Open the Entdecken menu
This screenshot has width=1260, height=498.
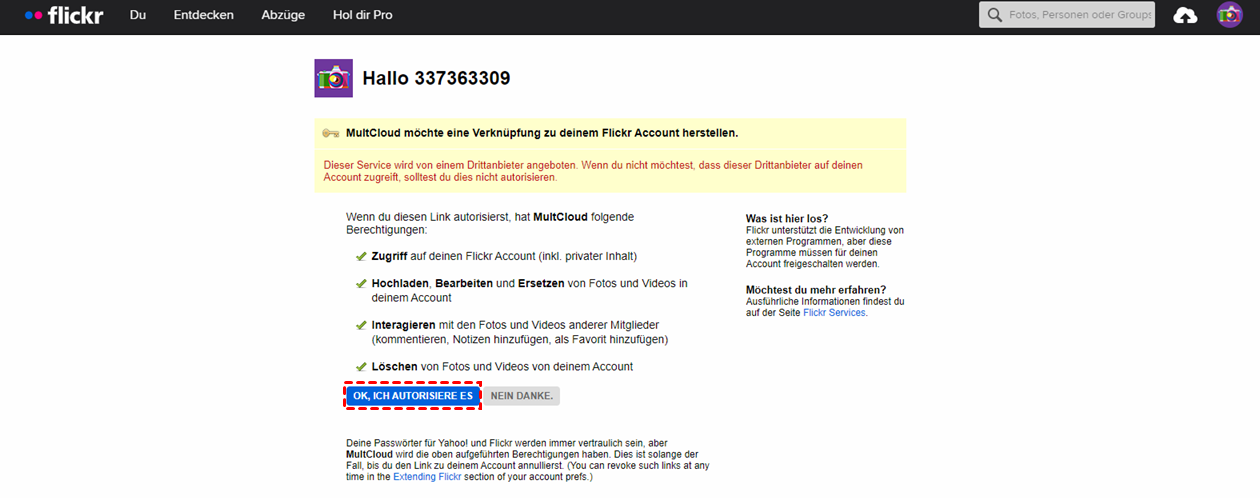click(x=204, y=15)
